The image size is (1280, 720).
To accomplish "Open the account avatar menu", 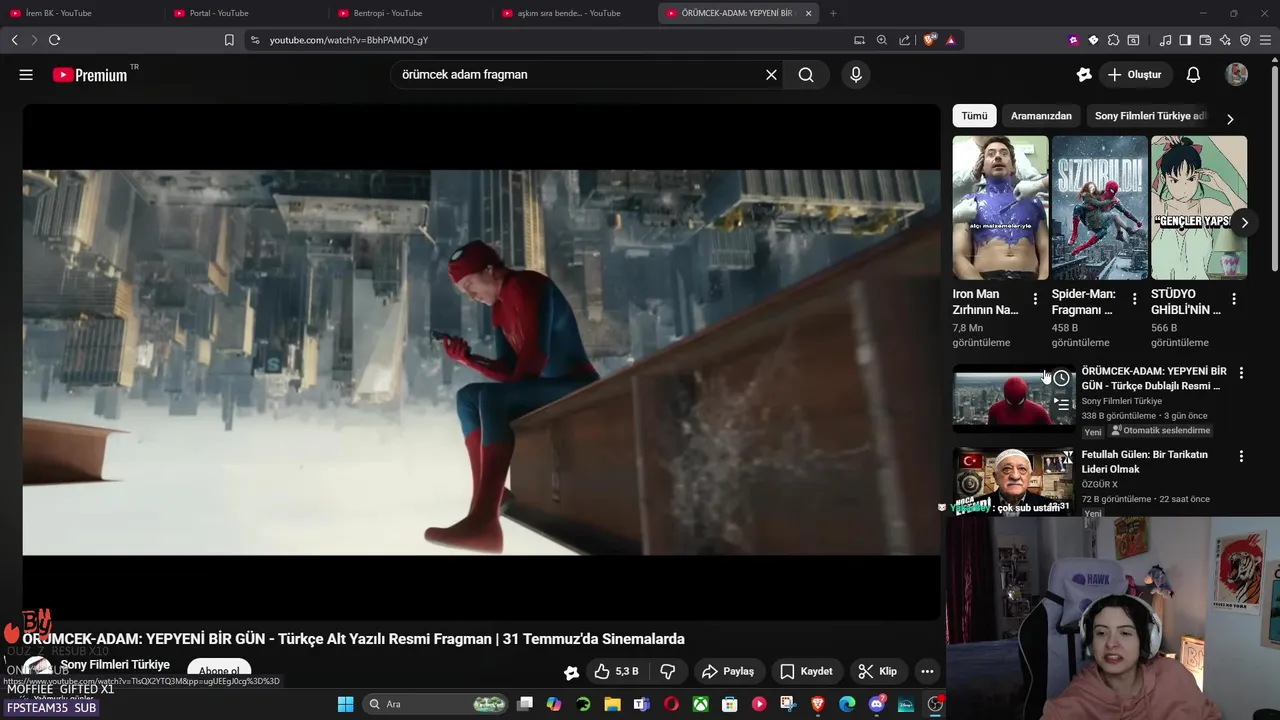I will (x=1237, y=75).
